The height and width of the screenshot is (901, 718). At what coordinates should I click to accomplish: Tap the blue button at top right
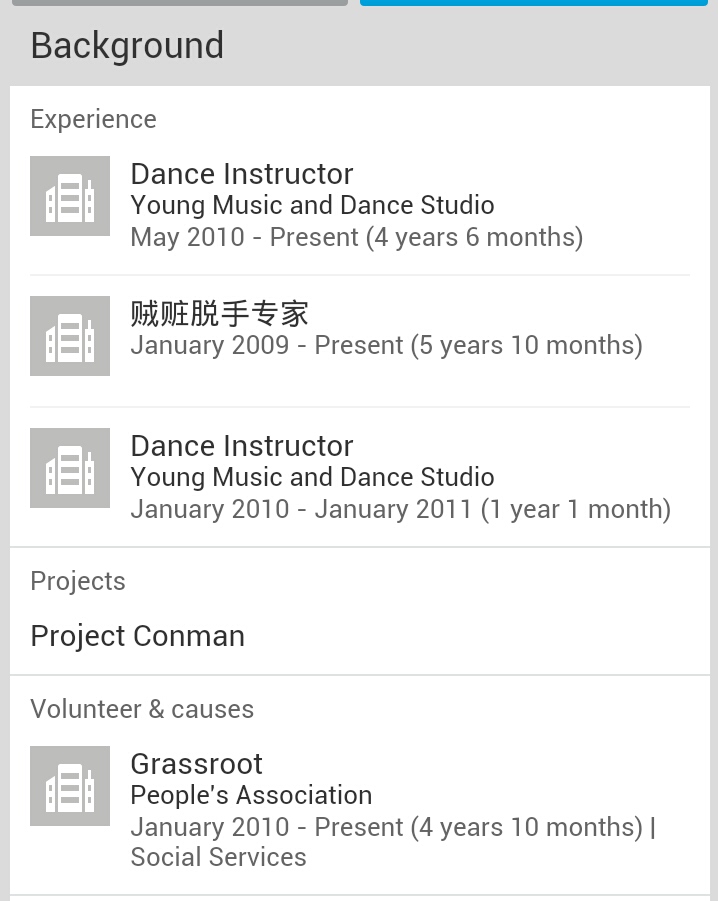pyautogui.click(x=534, y=2)
